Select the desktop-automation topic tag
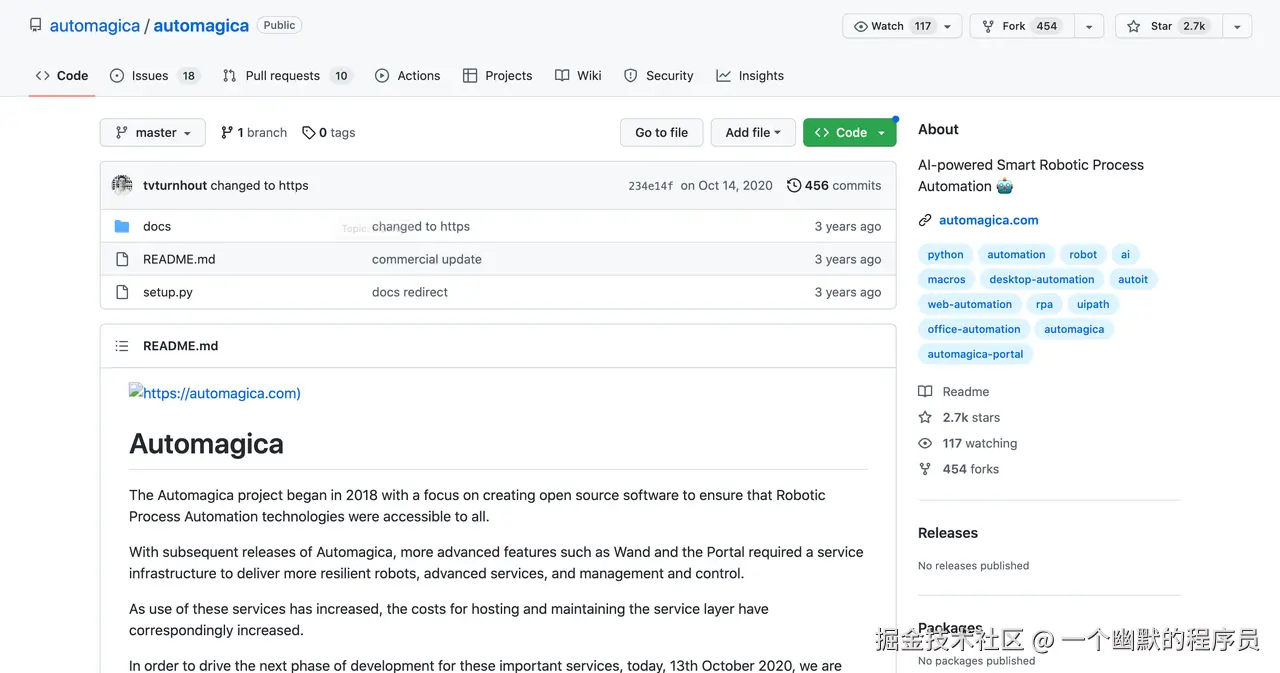Image resolution: width=1280 pixels, height=673 pixels. (x=1042, y=279)
